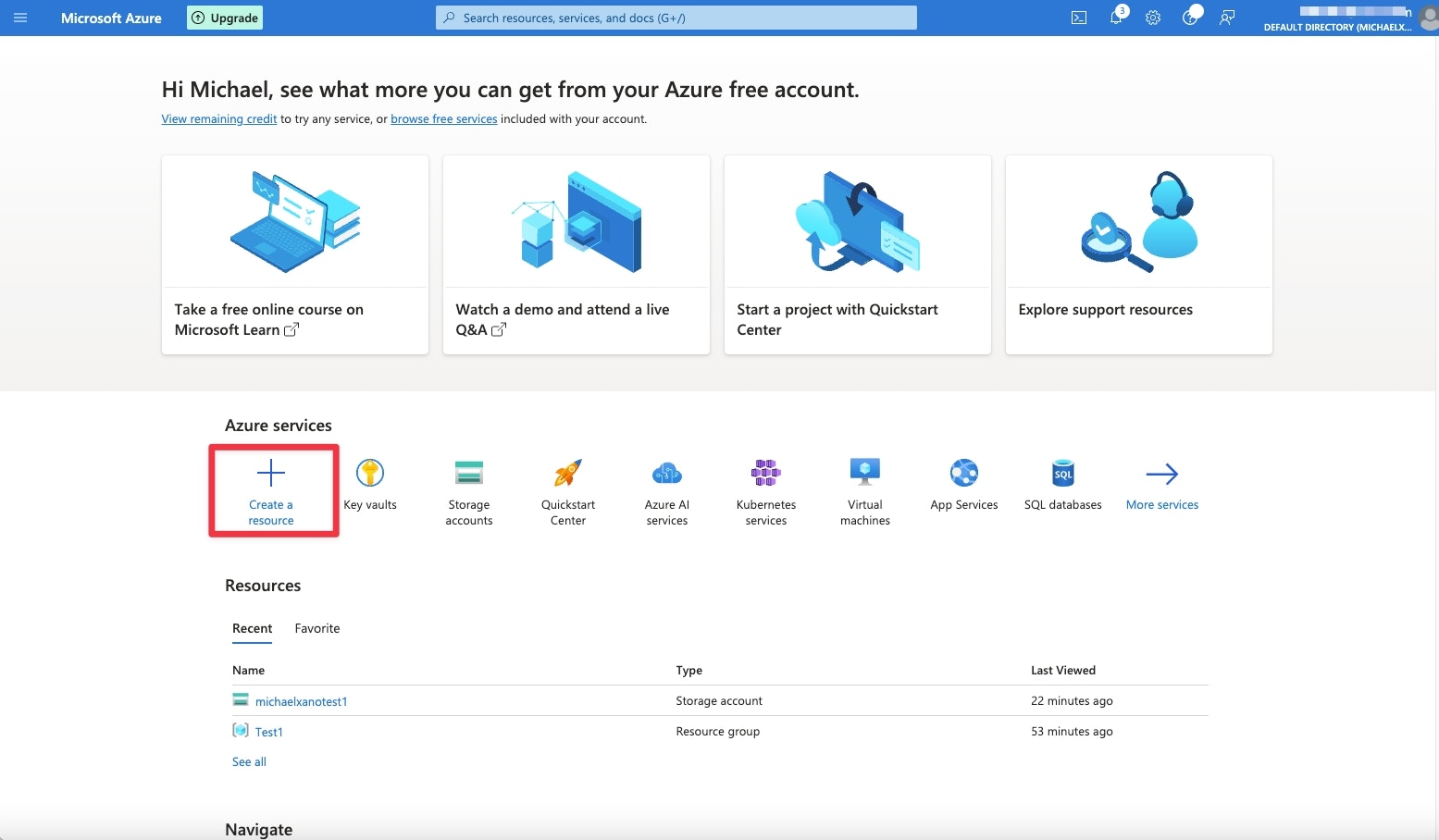Click the Resource group type cell
Viewport: 1439px width, 840px height.
point(718,732)
